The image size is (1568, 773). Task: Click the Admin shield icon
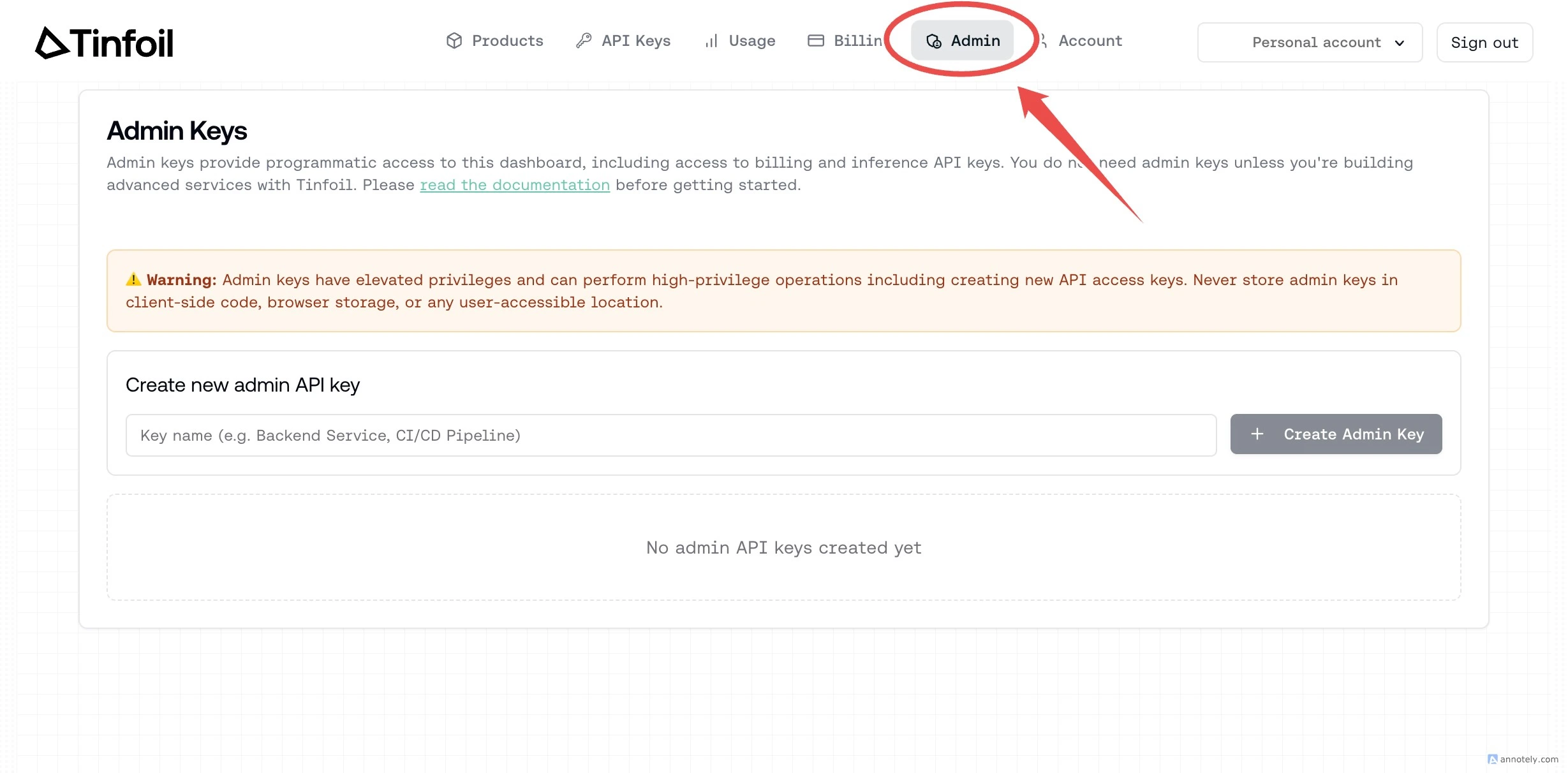click(934, 41)
